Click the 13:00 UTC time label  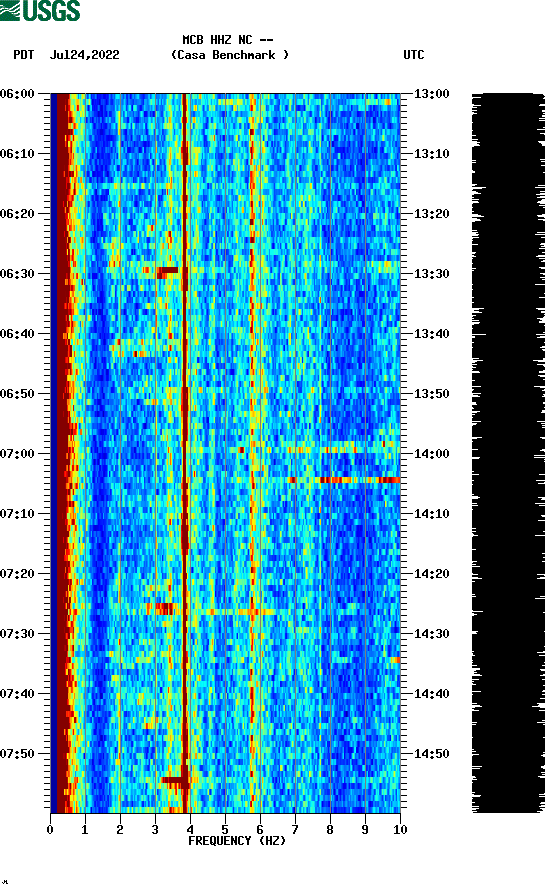(x=431, y=94)
